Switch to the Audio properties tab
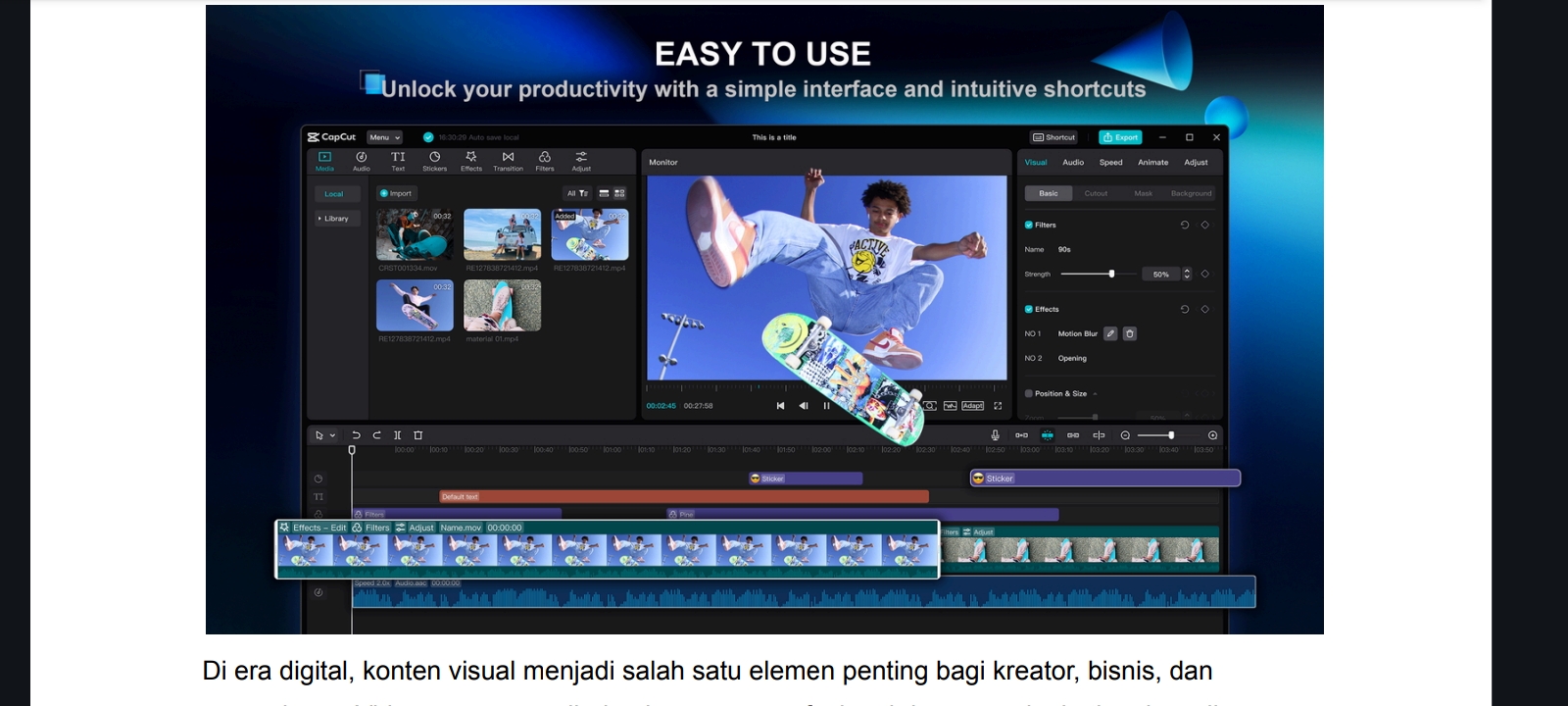1568x706 pixels. pos(1073,163)
